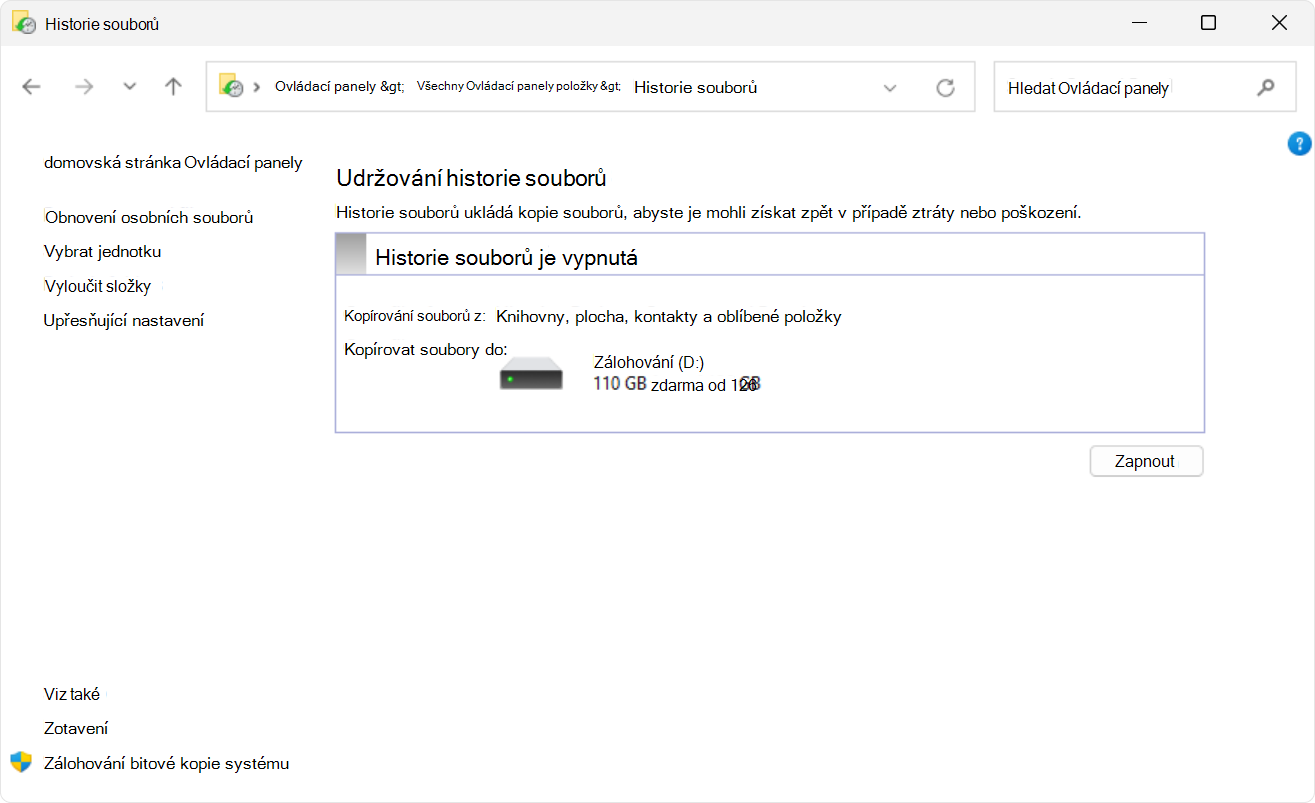Go forward with the right arrow
1315x803 pixels.
pyautogui.click(x=84, y=87)
